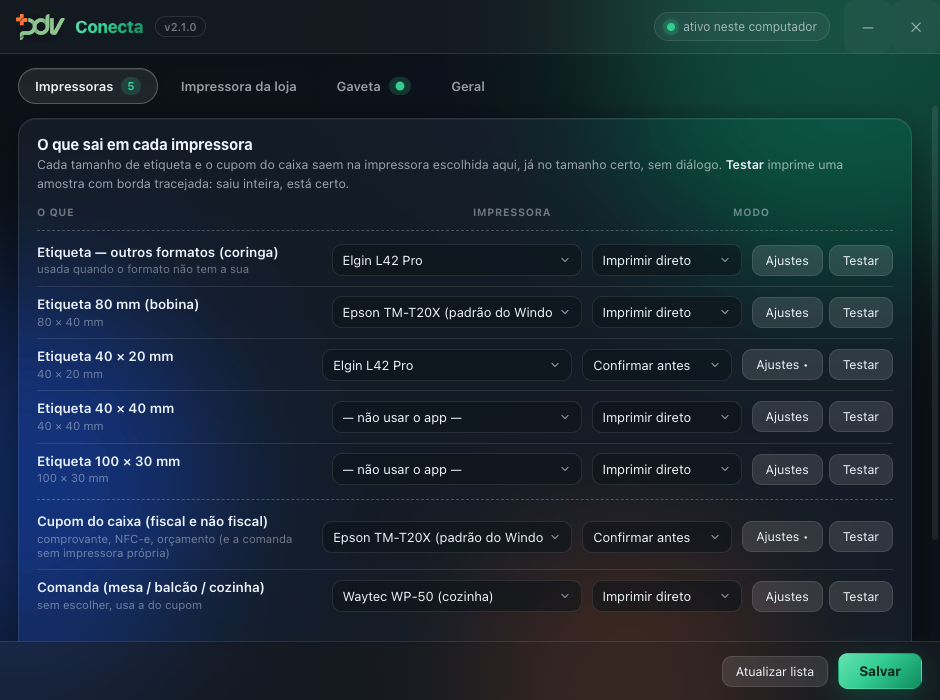940x700 pixels.
Task: Save settings with the Salvar button
Action: coord(879,671)
